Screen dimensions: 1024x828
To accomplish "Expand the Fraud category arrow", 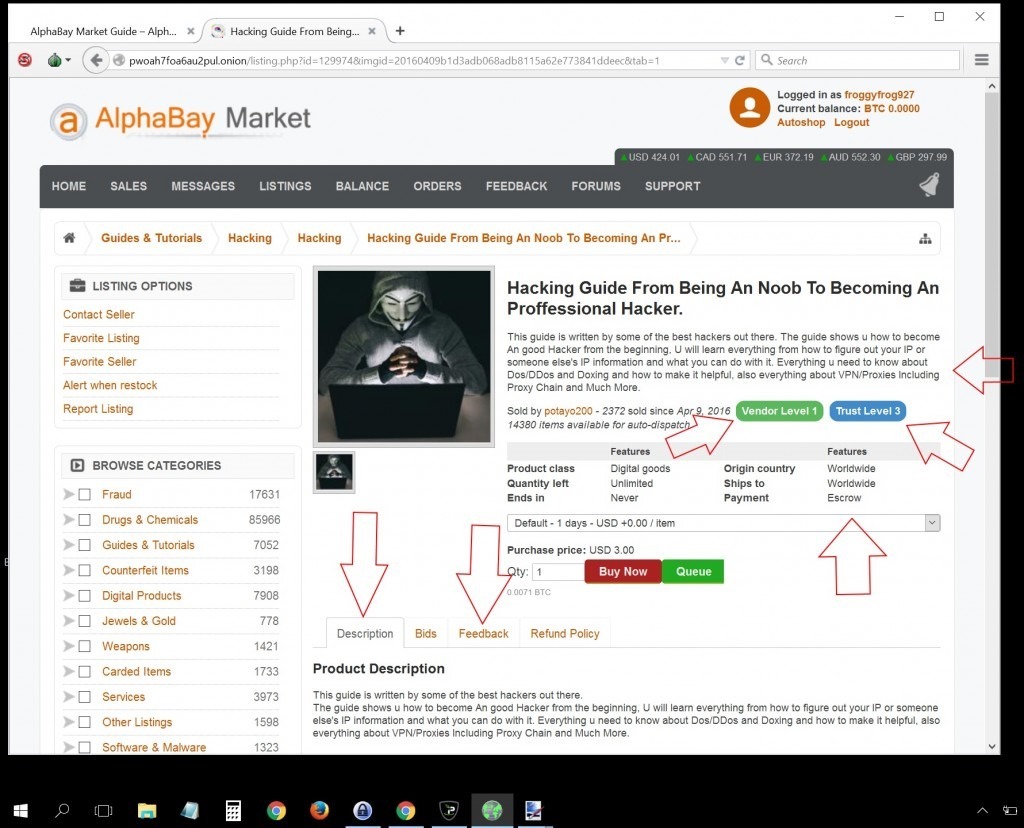I will 68,494.
